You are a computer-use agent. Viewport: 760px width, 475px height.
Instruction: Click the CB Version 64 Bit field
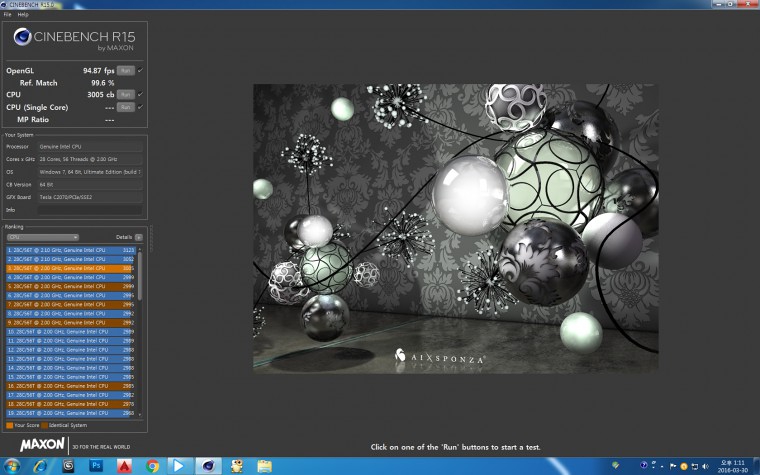pos(90,185)
